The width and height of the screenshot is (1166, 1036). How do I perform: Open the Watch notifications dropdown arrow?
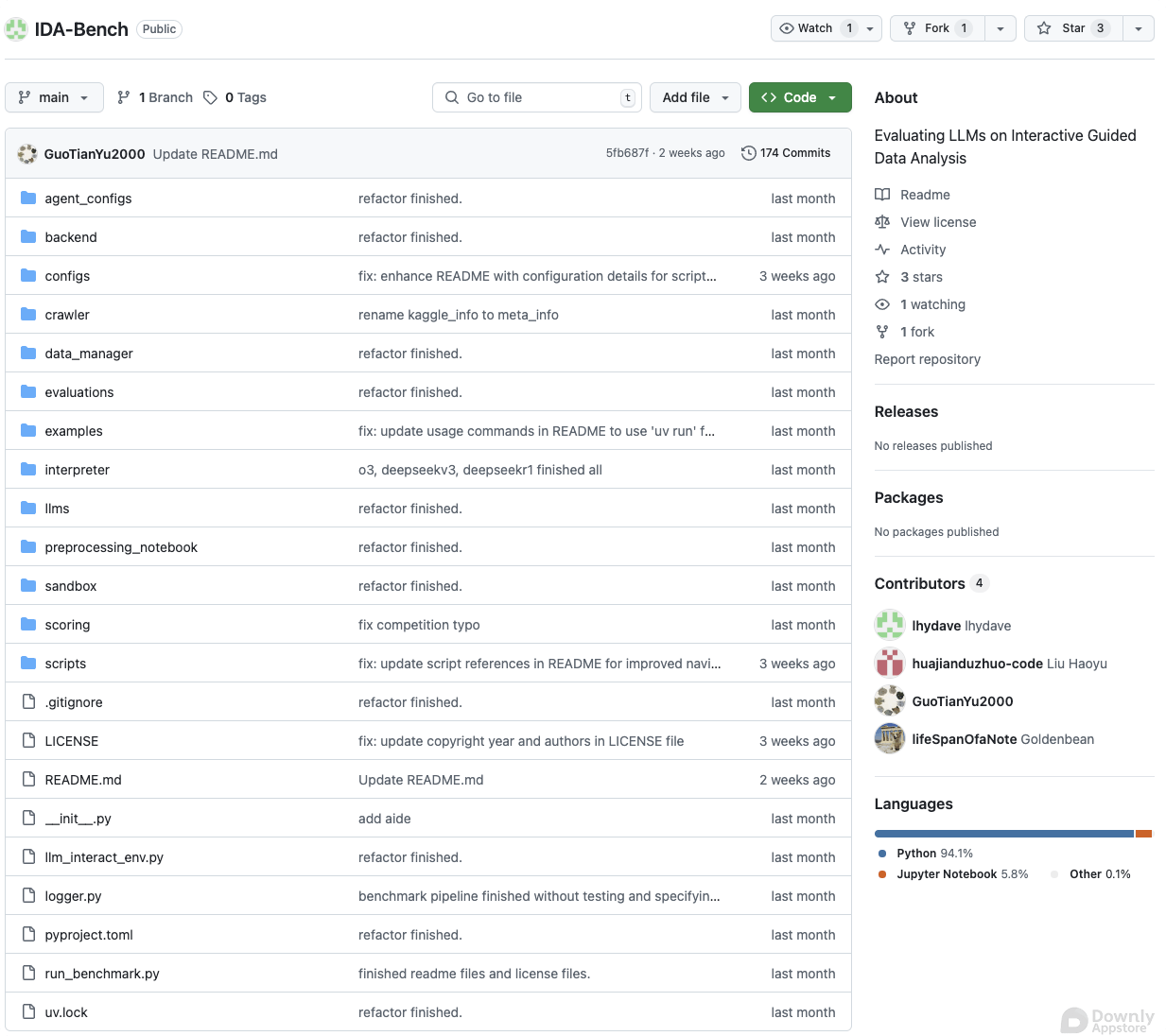click(x=871, y=28)
